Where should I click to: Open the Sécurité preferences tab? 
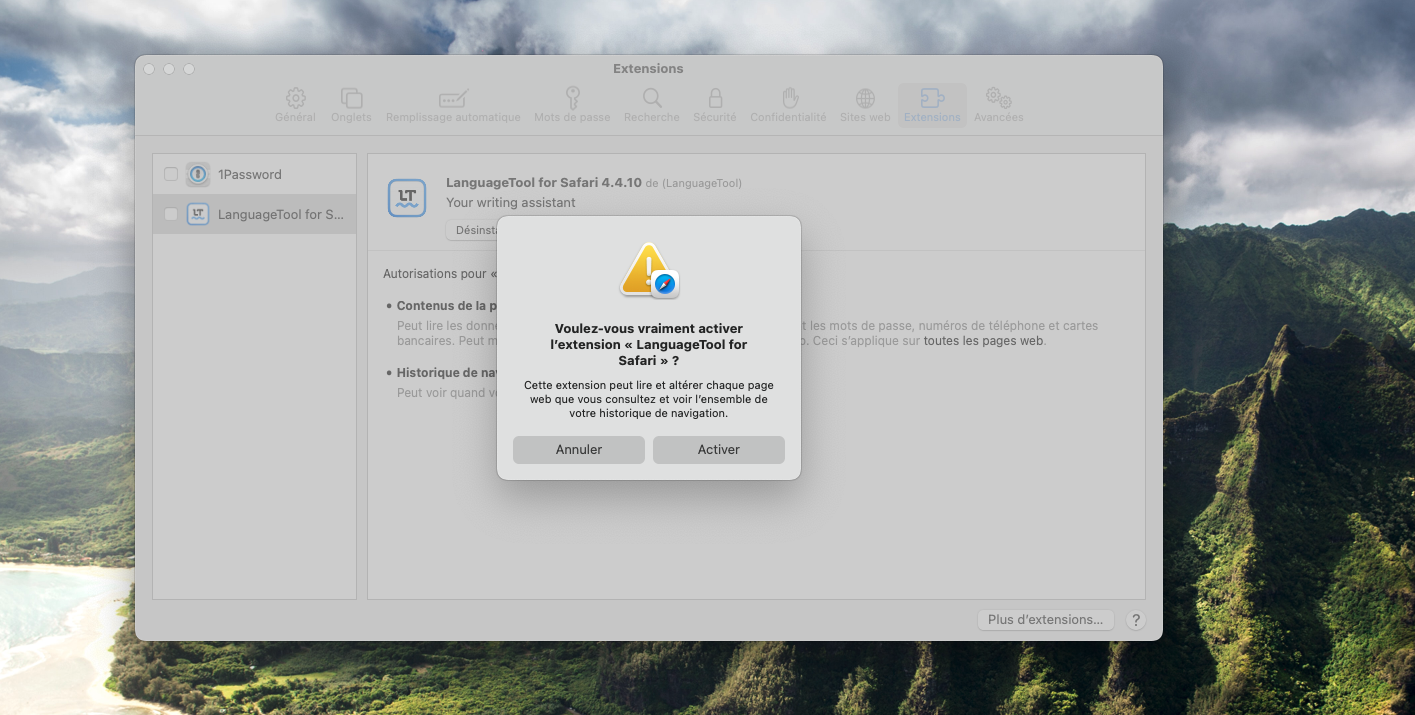[x=715, y=105]
